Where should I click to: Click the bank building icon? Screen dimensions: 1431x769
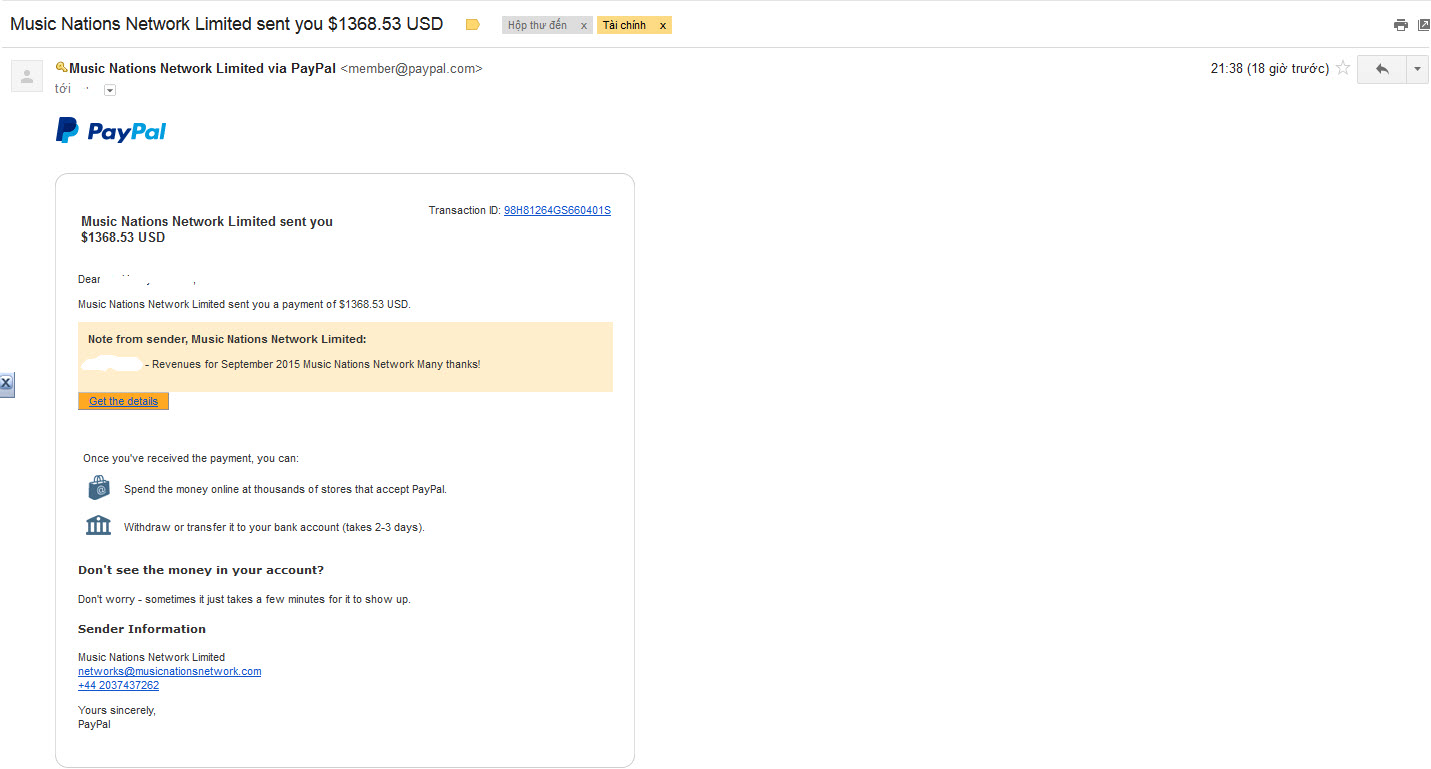coord(98,525)
